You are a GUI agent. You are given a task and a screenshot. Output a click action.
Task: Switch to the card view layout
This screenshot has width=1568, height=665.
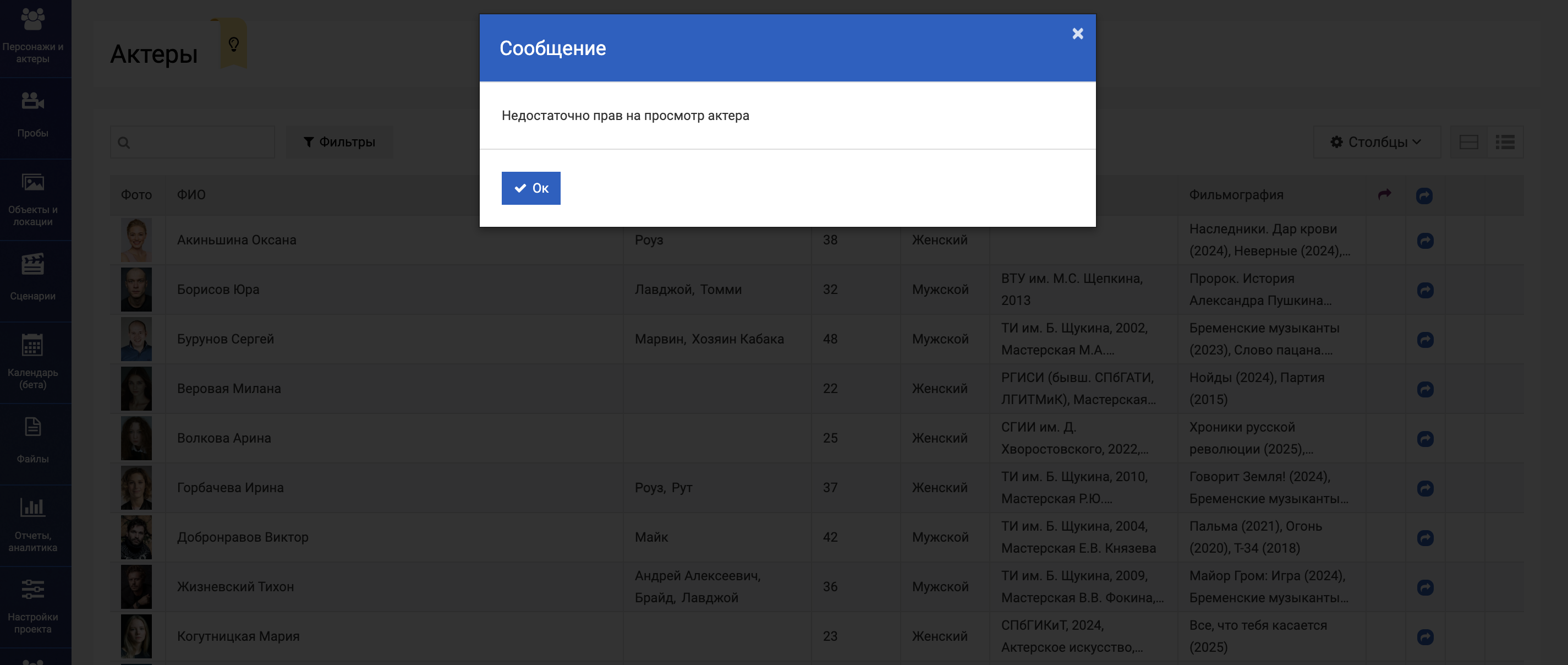(x=1468, y=143)
